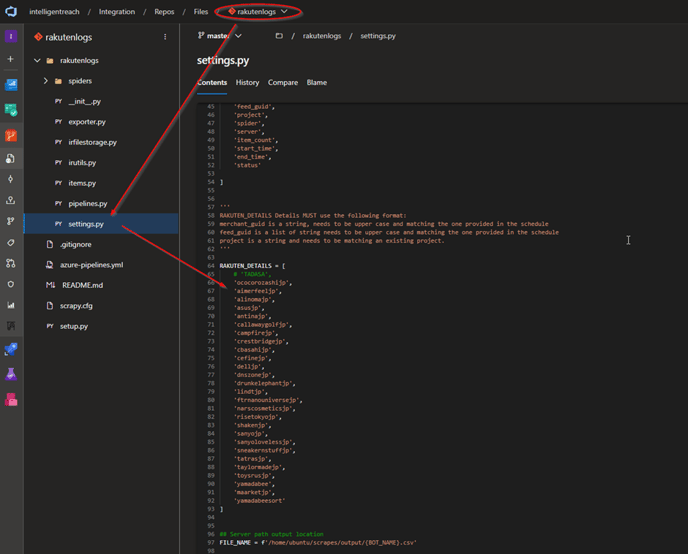Open the master branch dropdown
The image size is (688, 554).
pyautogui.click(x=220, y=36)
